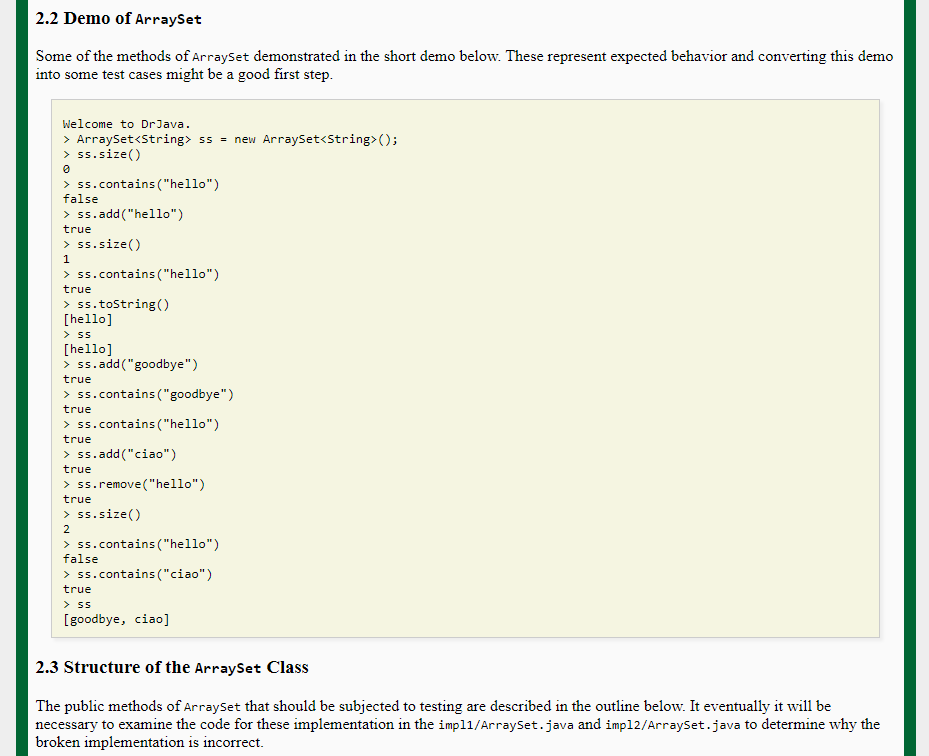Click the first '[hello]' output line

(x=88, y=319)
